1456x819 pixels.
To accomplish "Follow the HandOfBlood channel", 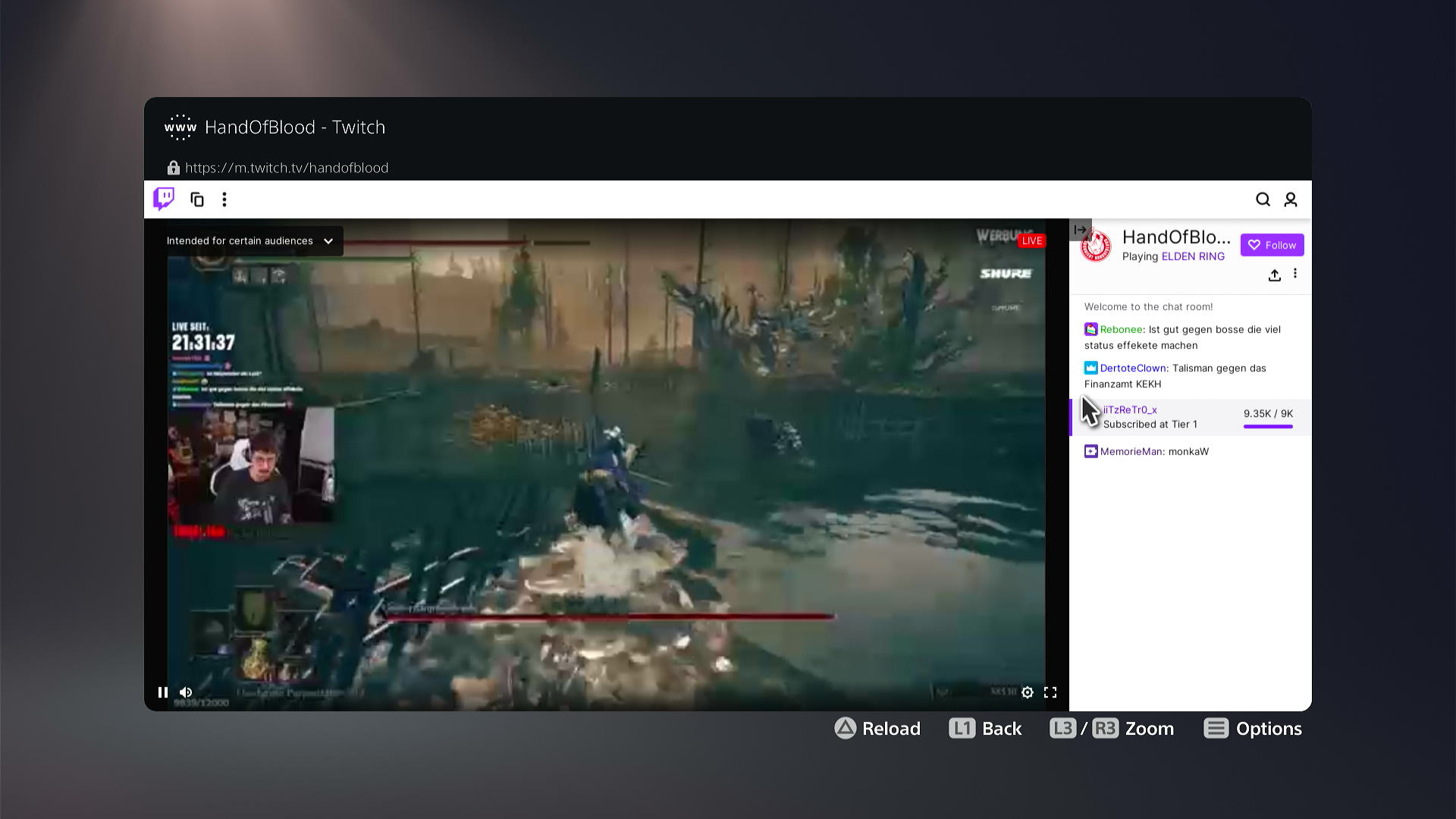I will pyautogui.click(x=1272, y=245).
